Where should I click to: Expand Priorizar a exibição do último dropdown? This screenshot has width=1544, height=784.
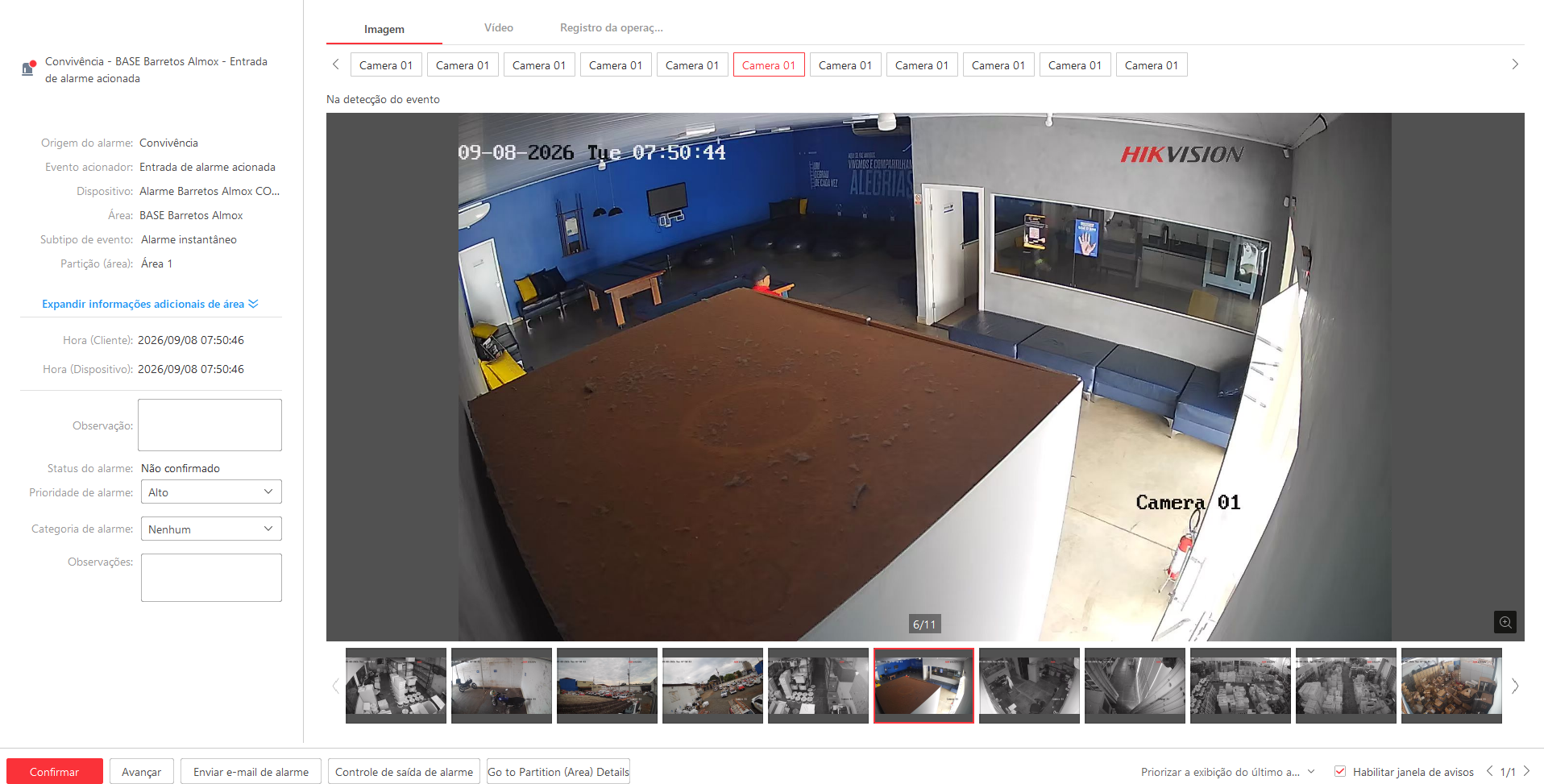1228,772
